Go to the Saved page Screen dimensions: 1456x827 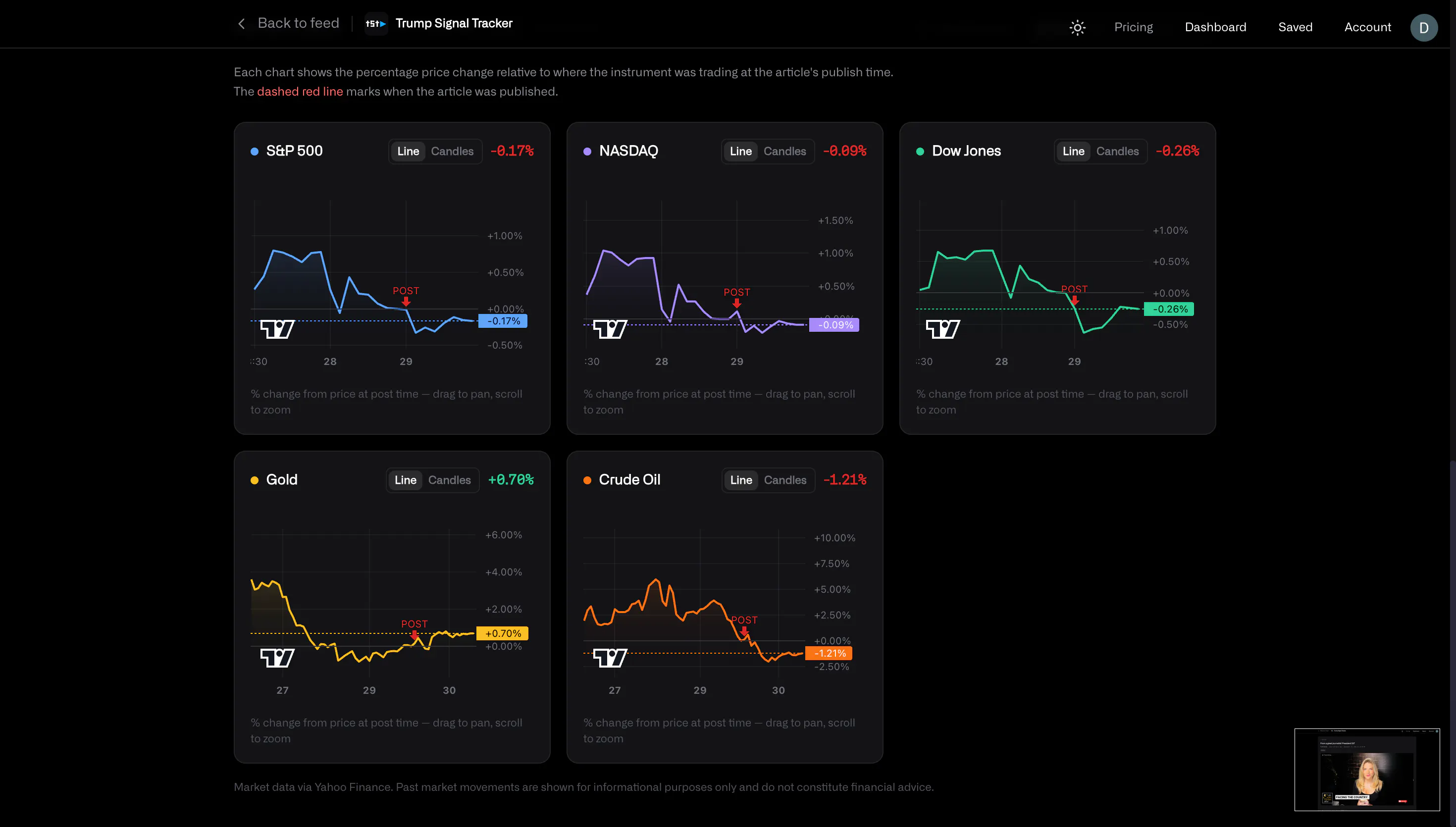tap(1295, 27)
